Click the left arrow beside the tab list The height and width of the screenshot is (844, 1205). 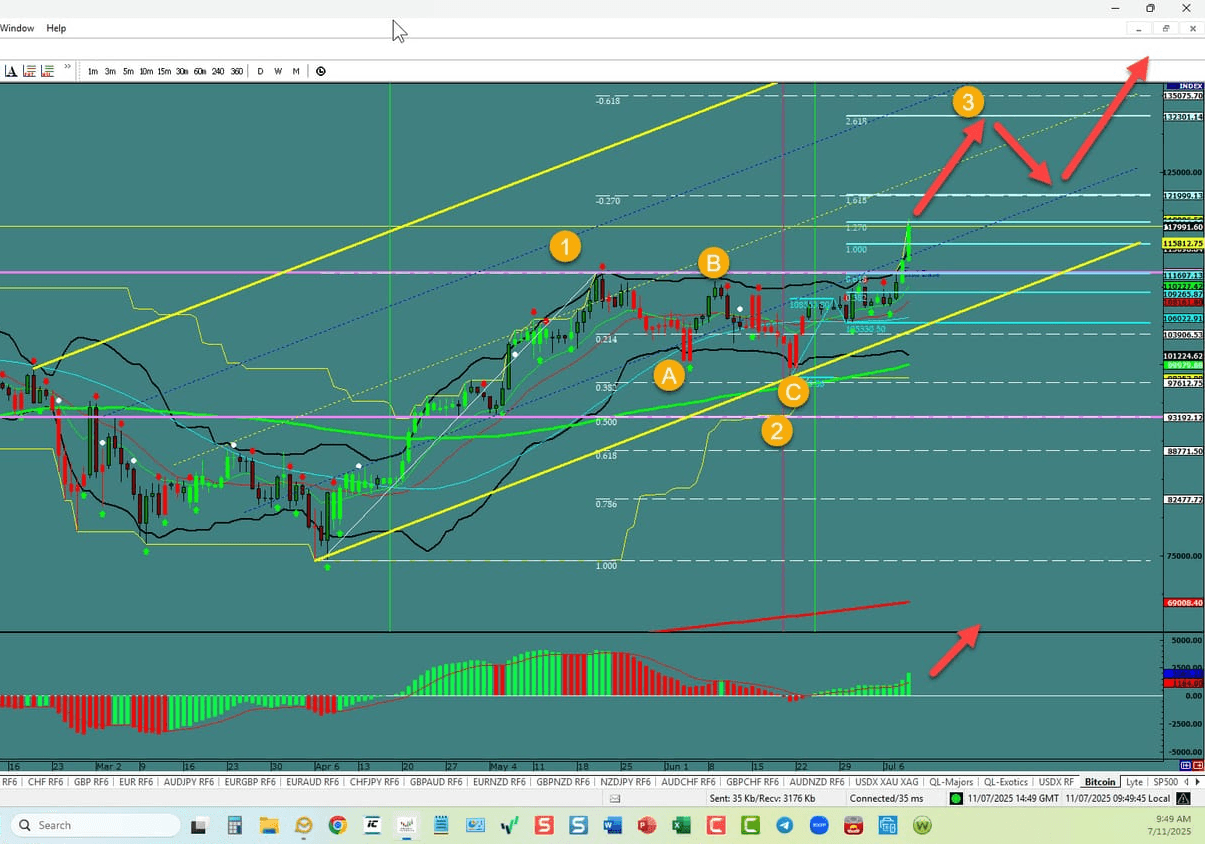point(1186,781)
